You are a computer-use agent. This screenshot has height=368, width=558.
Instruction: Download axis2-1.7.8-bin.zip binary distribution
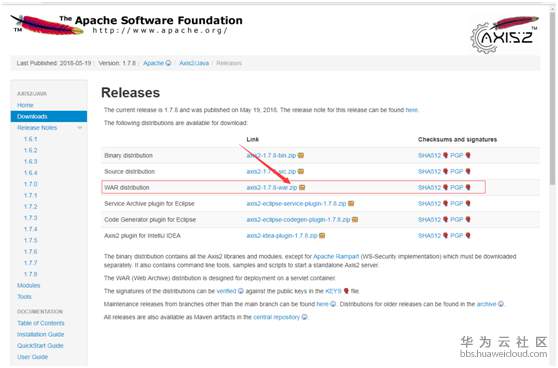pos(271,156)
